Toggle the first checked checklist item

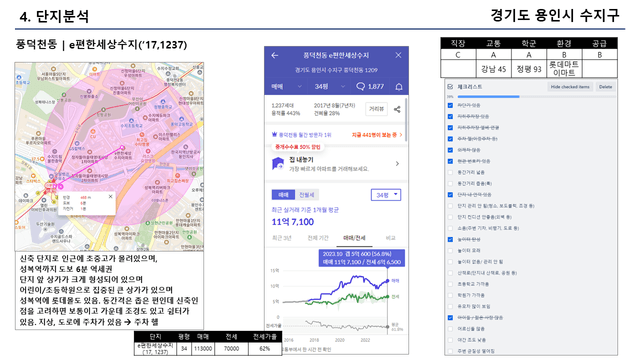450,105
